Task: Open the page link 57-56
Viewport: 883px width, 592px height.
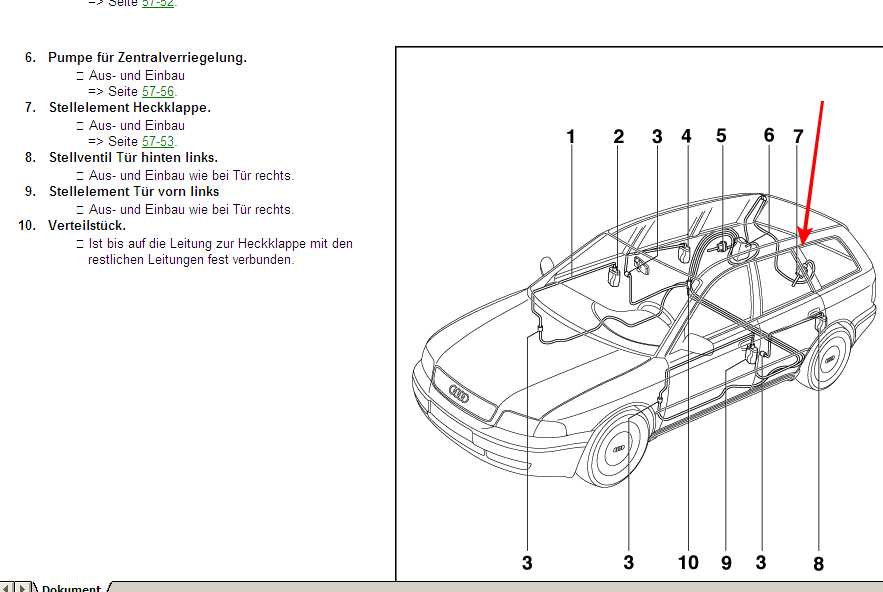Action: click(158, 91)
